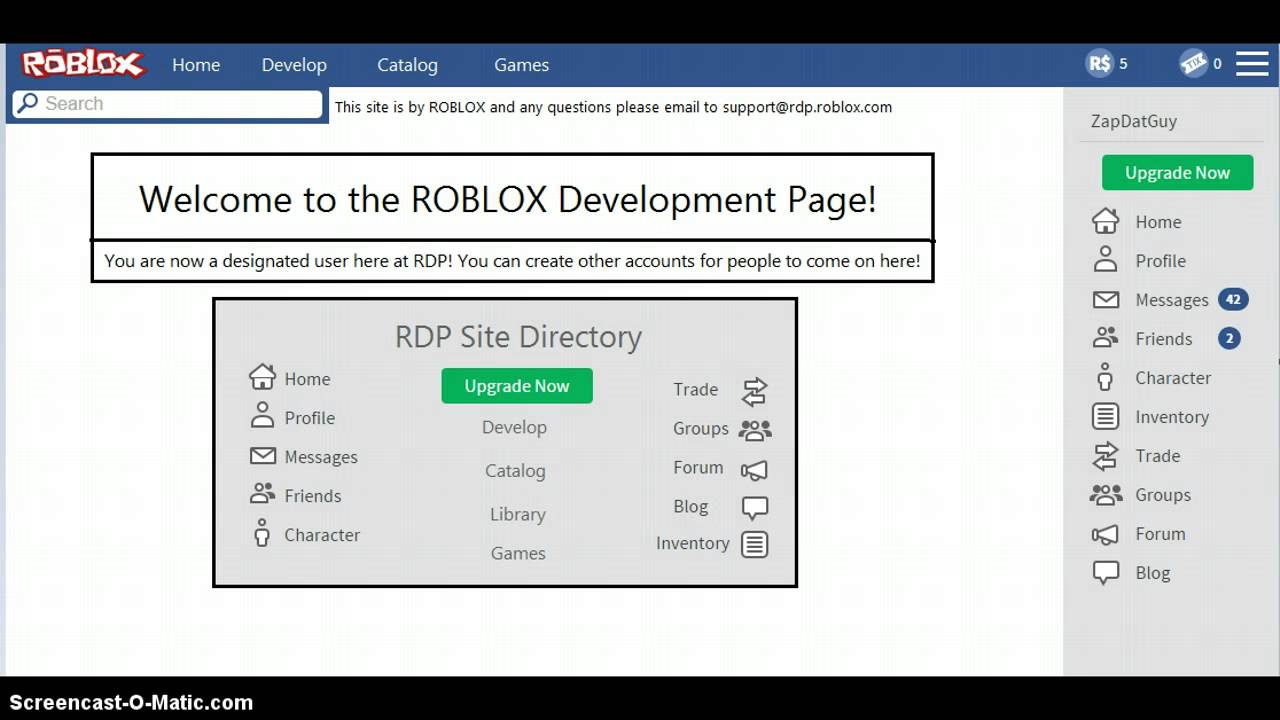
Task: Open the Robux balance icon
Action: pos(1099,64)
